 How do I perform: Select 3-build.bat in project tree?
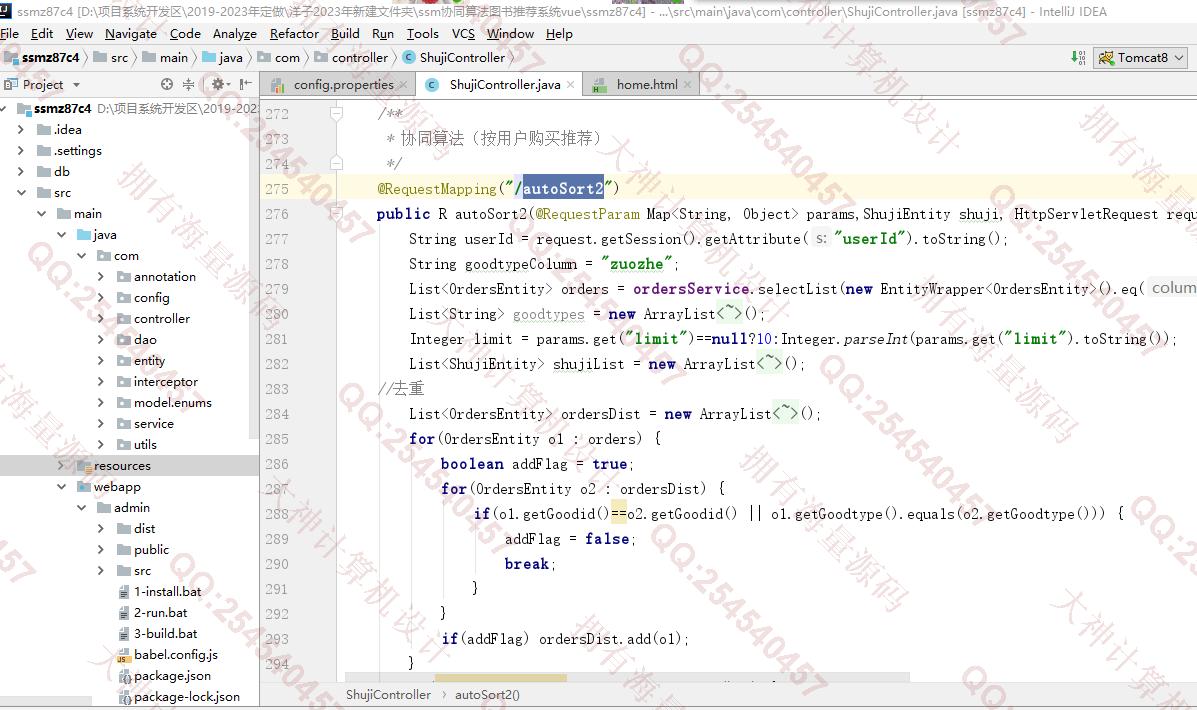(x=166, y=634)
